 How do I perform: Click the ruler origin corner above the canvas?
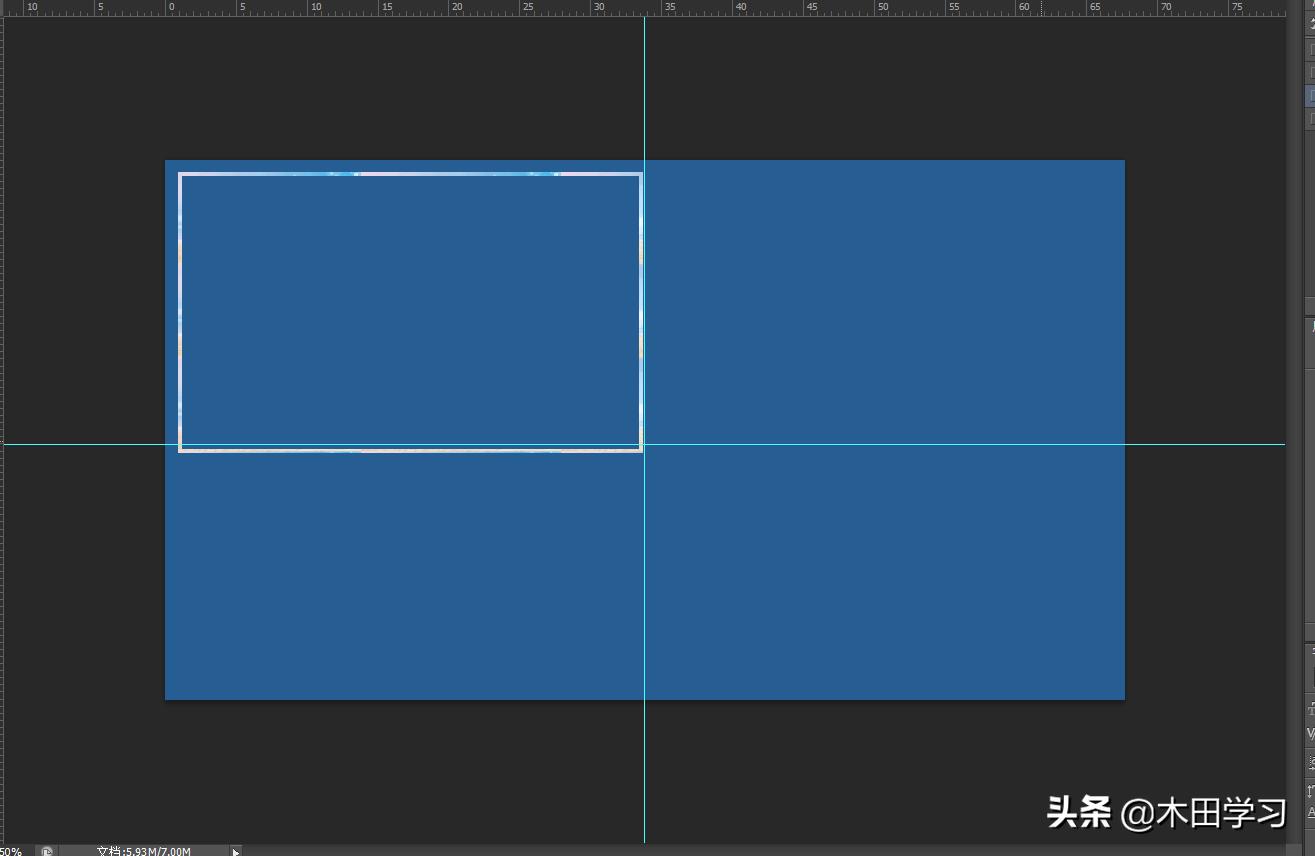(x=4, y=7)
